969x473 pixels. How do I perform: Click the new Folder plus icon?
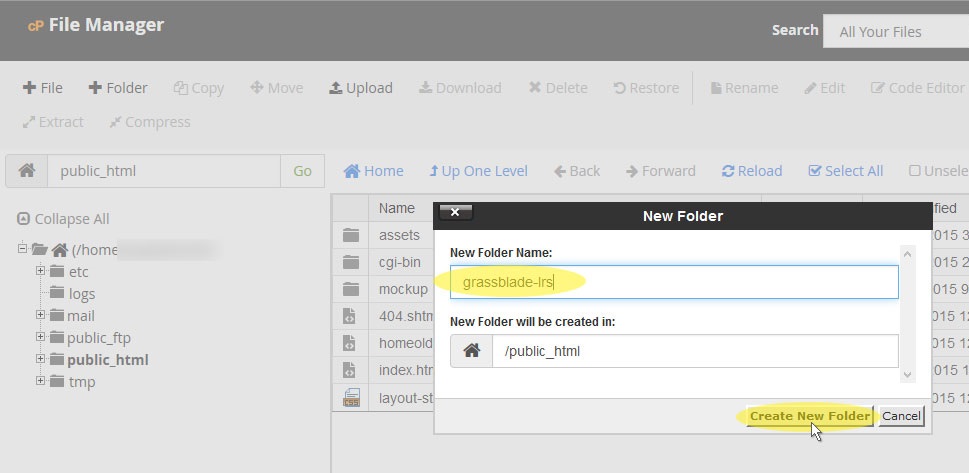tap(95, 88)
